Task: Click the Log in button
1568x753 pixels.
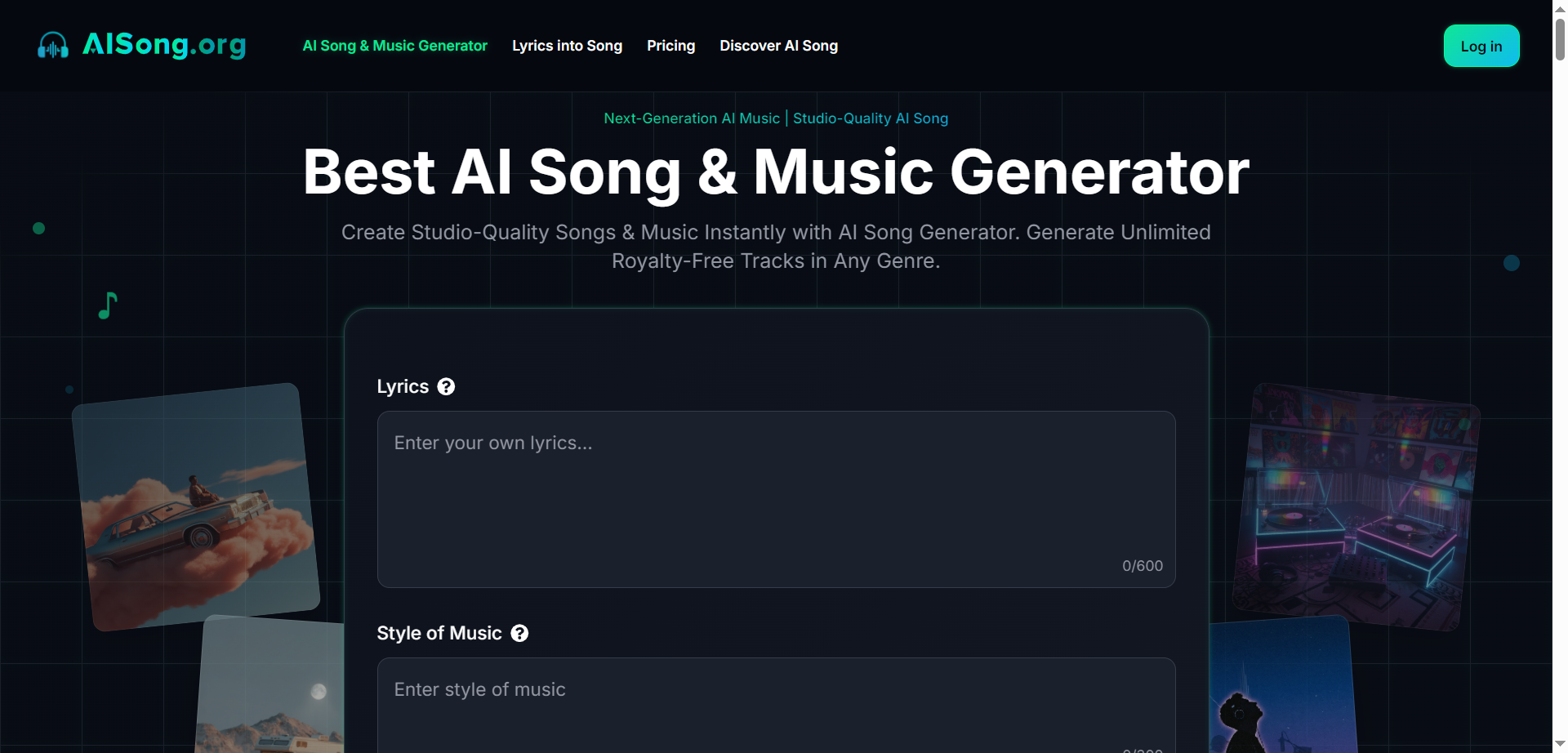Action: 1481,46
